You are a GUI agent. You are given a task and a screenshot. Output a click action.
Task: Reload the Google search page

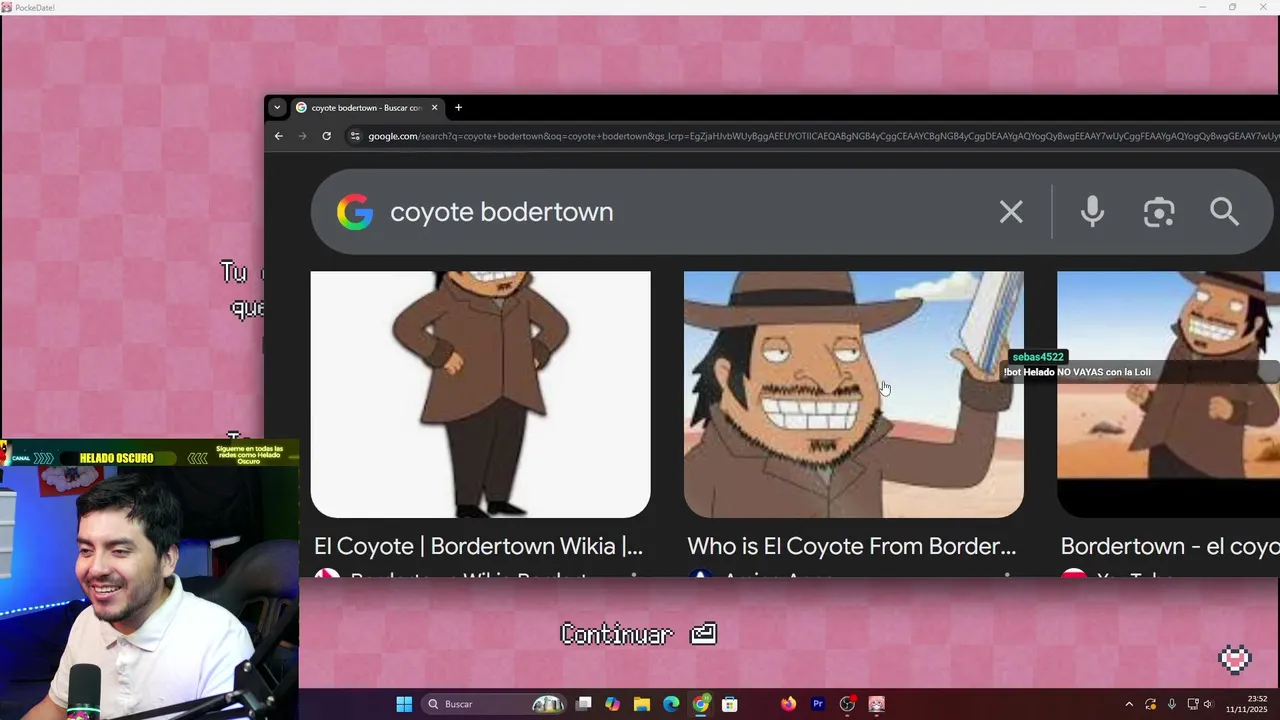(326, 136)
